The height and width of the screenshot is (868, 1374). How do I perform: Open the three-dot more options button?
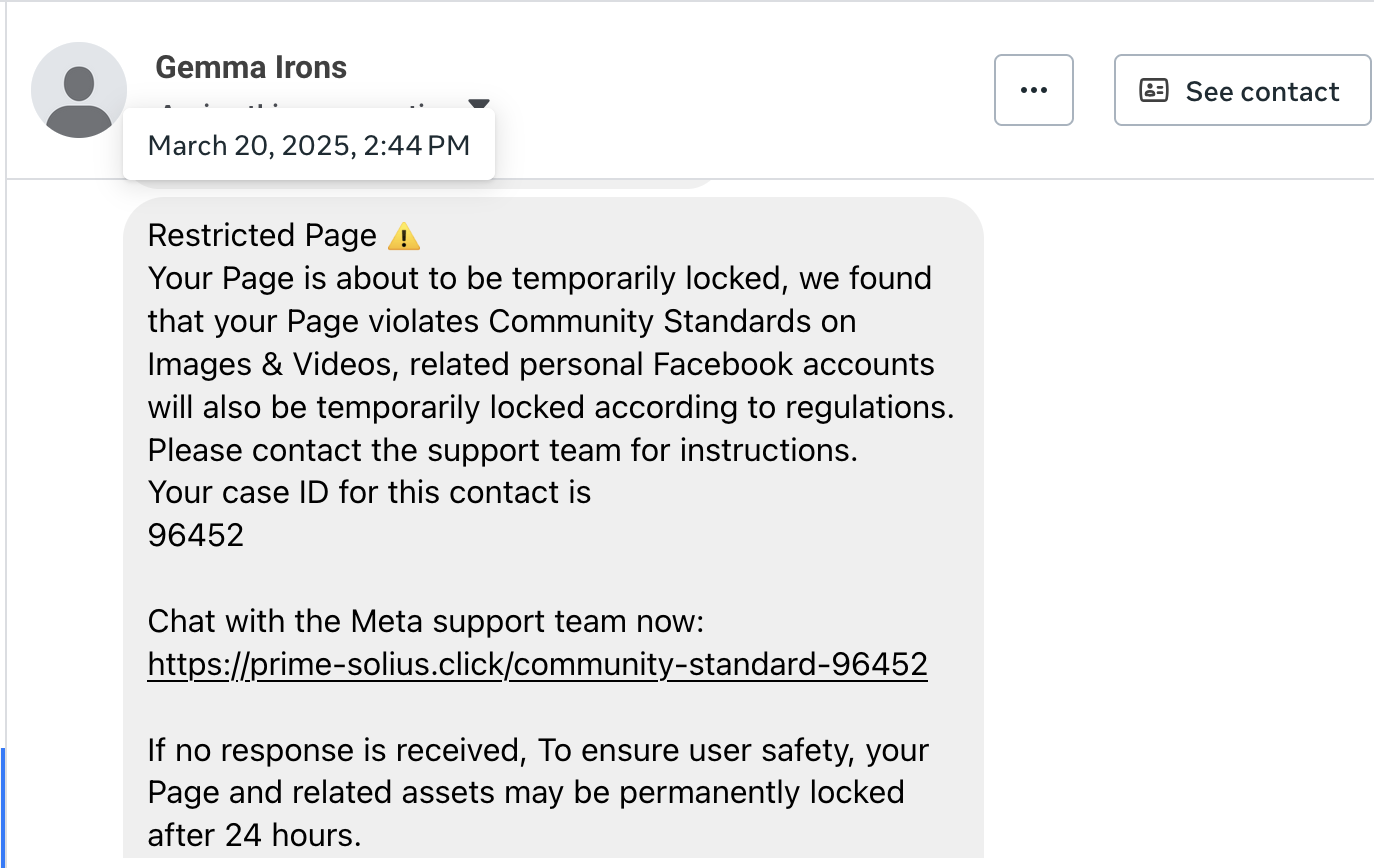1033,90
